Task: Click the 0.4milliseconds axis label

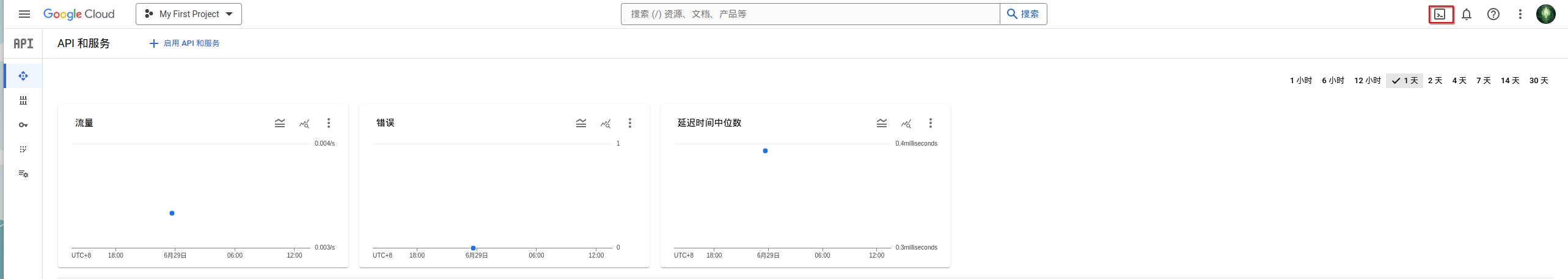Action: pos(917,143)
